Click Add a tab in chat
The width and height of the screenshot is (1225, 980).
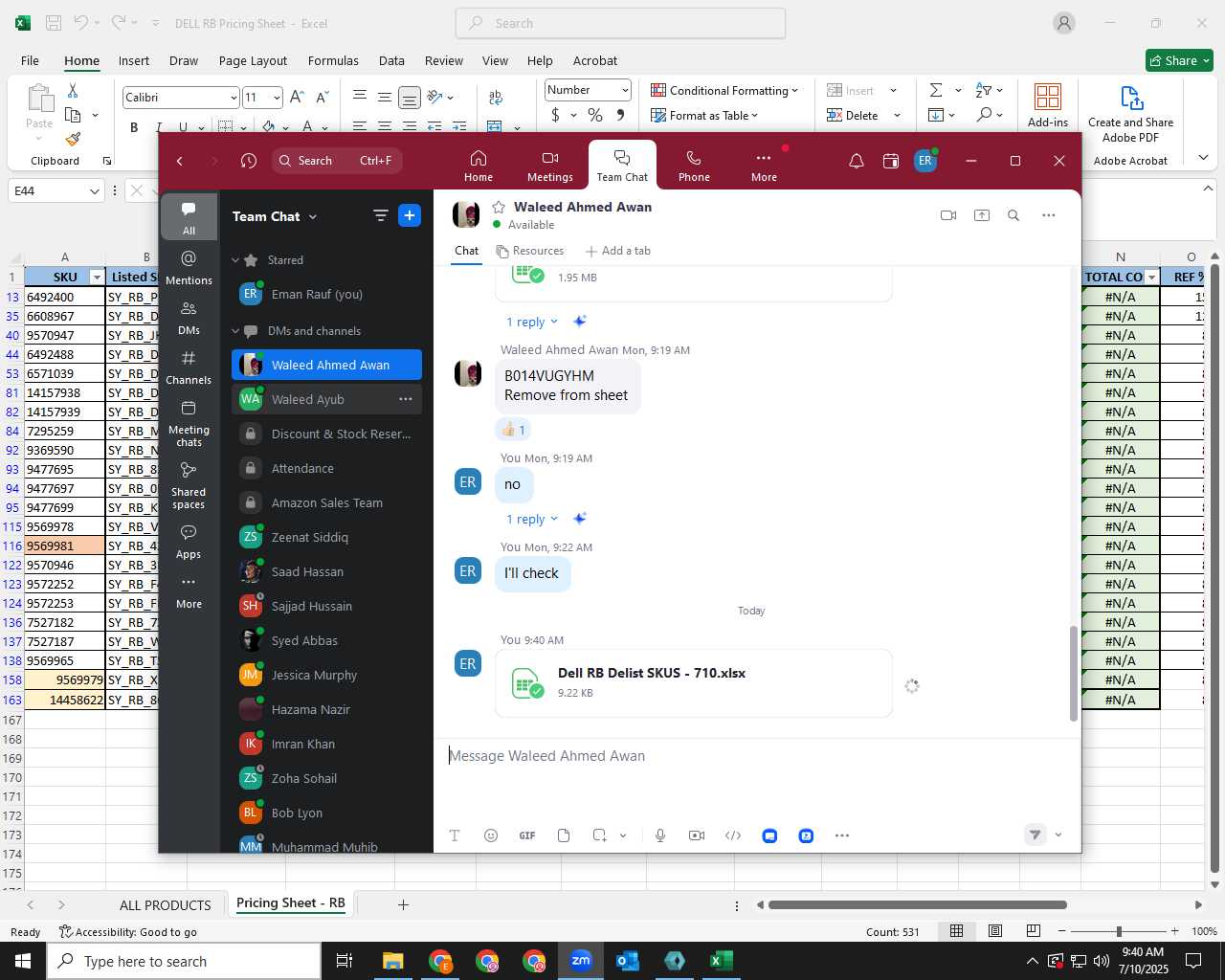[x=617, y=251]
